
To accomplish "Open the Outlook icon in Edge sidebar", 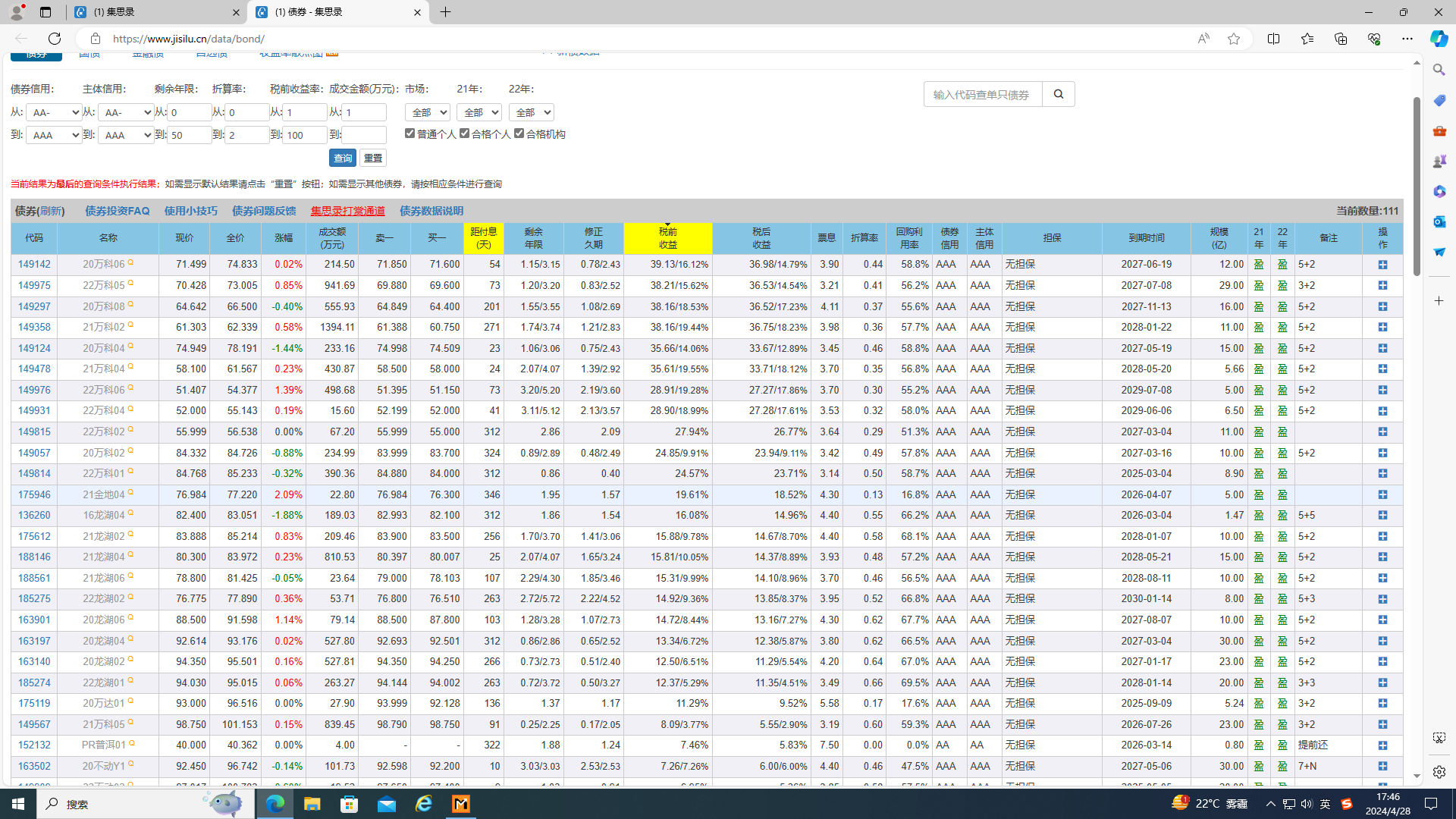I will 1439,221.
